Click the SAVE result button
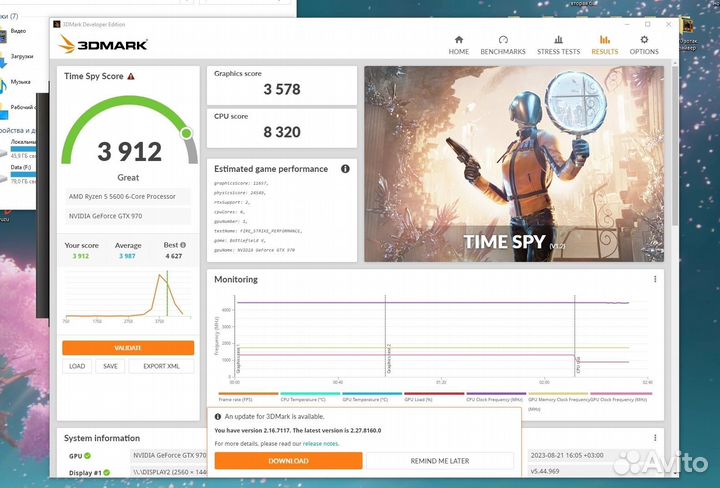 pos(110,366)
